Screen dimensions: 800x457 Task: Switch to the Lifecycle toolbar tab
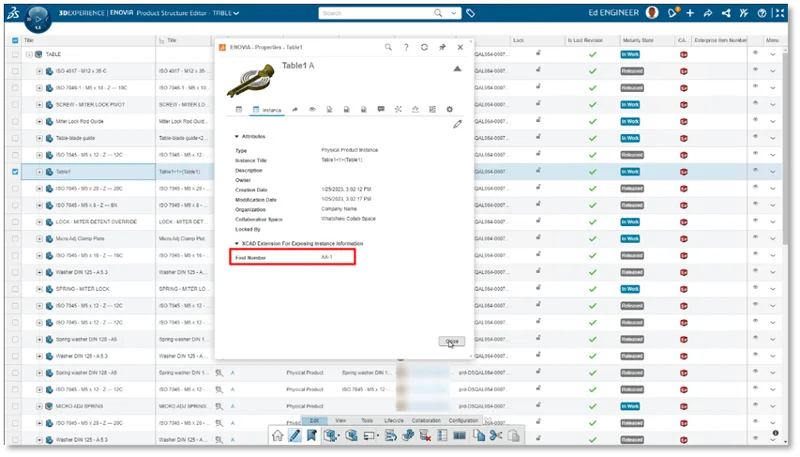pos(394,421)
